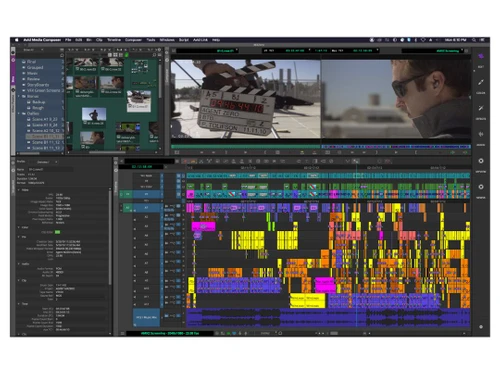Open Scene A2 10_12 bin

[46, 131]
